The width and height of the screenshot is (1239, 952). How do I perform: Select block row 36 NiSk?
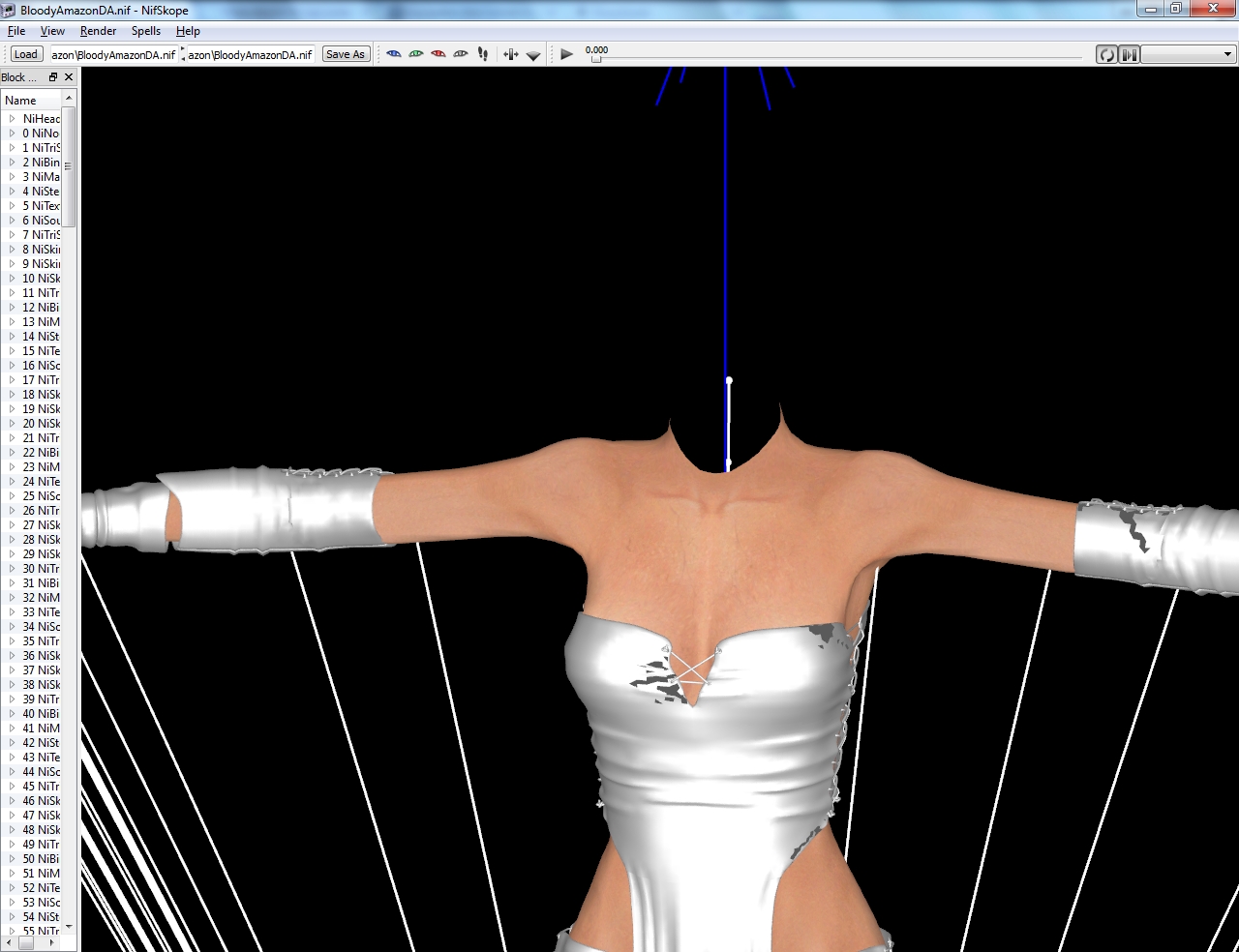[32, 656]
